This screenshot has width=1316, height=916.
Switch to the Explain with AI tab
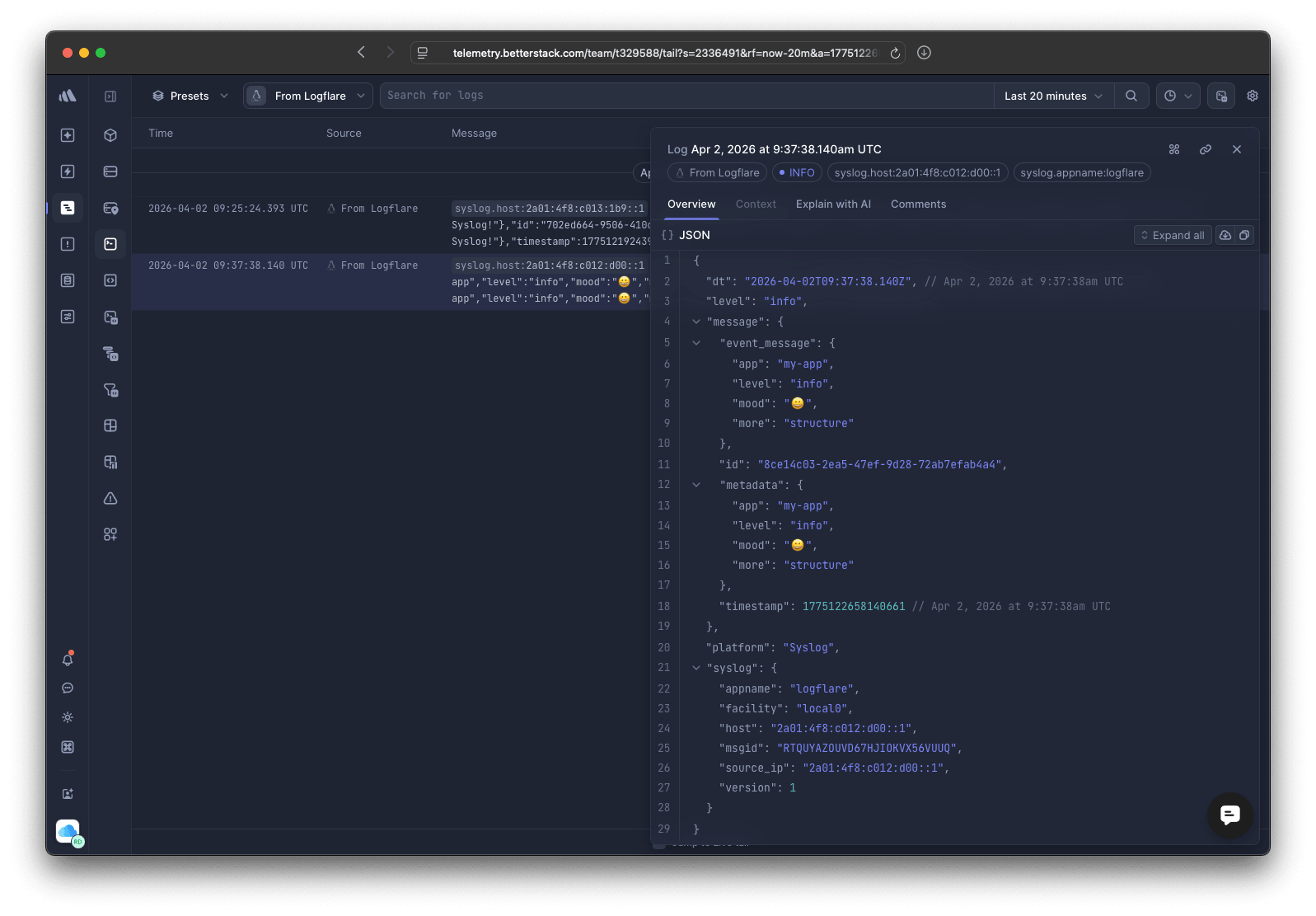click(x=833, y=204)
